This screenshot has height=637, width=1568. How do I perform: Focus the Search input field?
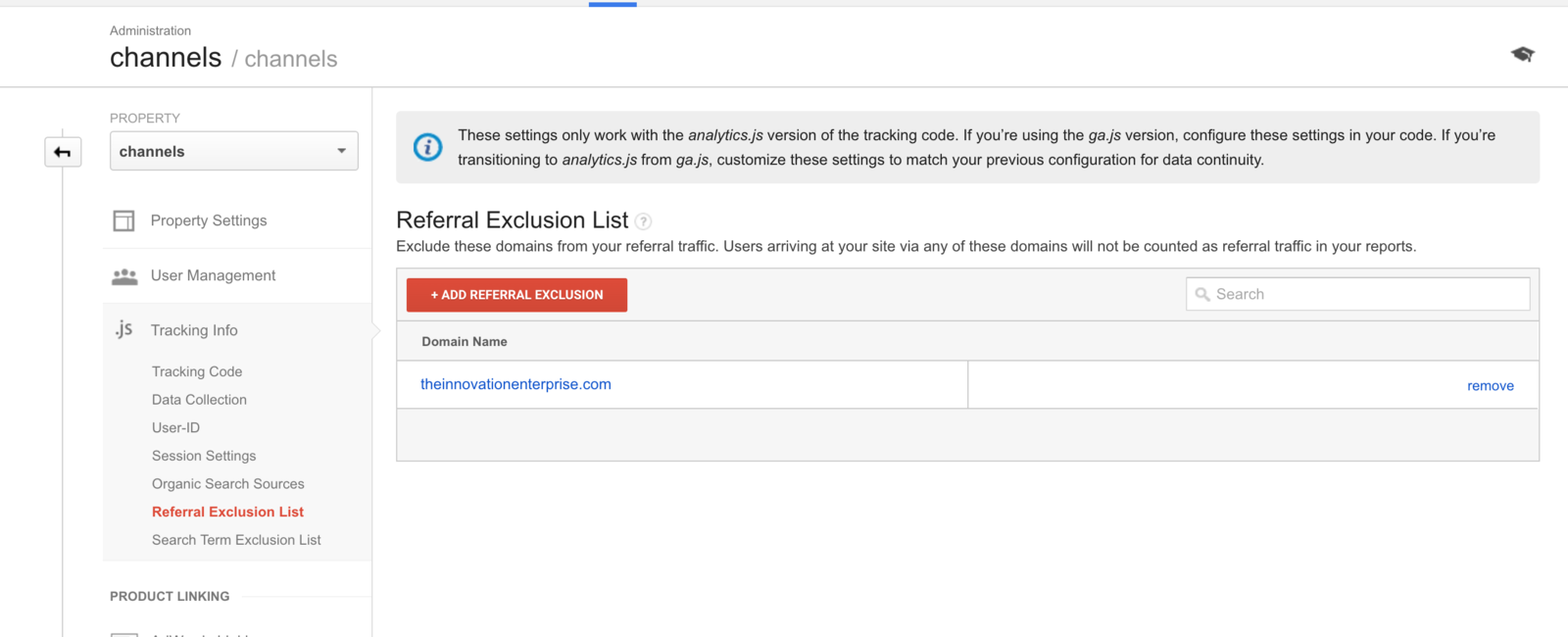point(1358,294)
